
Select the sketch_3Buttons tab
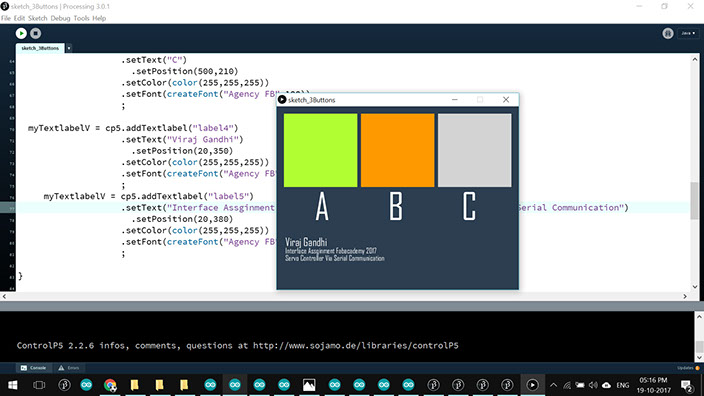40,48
